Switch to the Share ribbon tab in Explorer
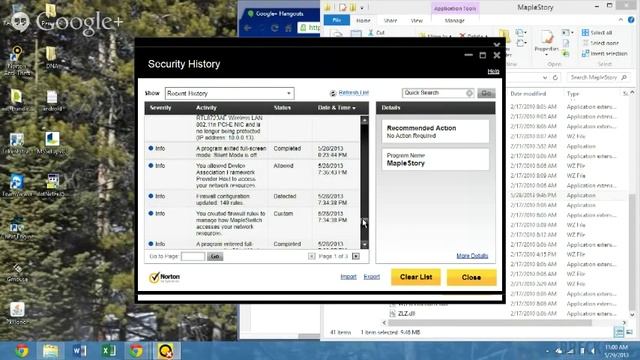 point(390,20)
